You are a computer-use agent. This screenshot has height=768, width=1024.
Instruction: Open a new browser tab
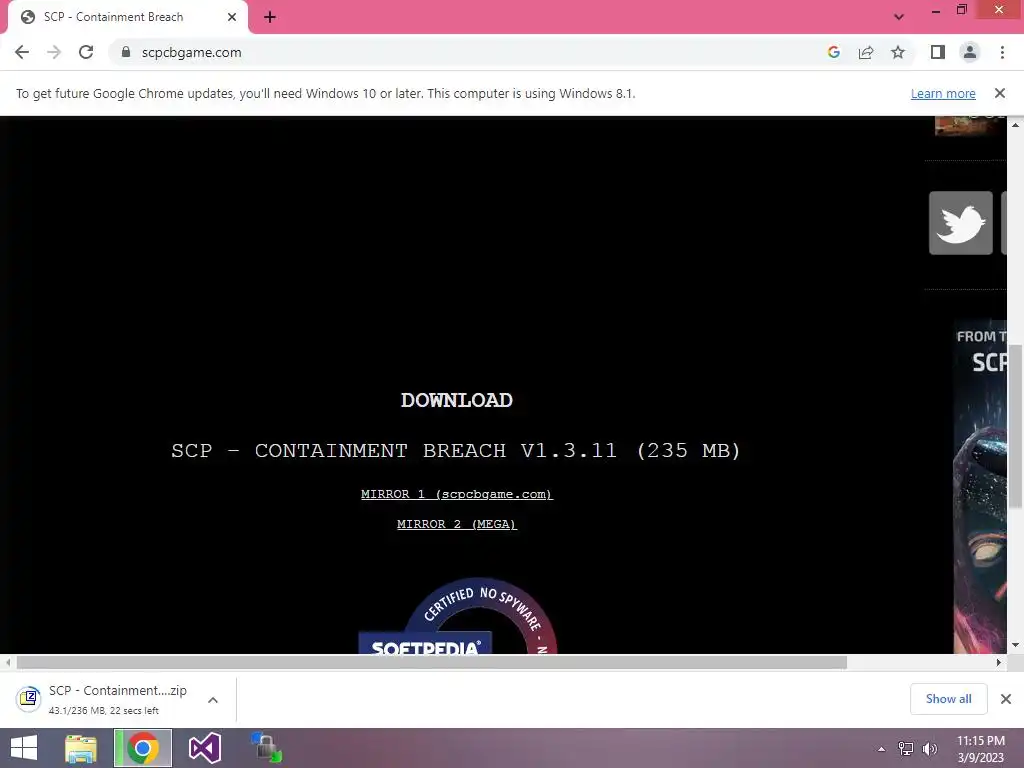(270, 17)
